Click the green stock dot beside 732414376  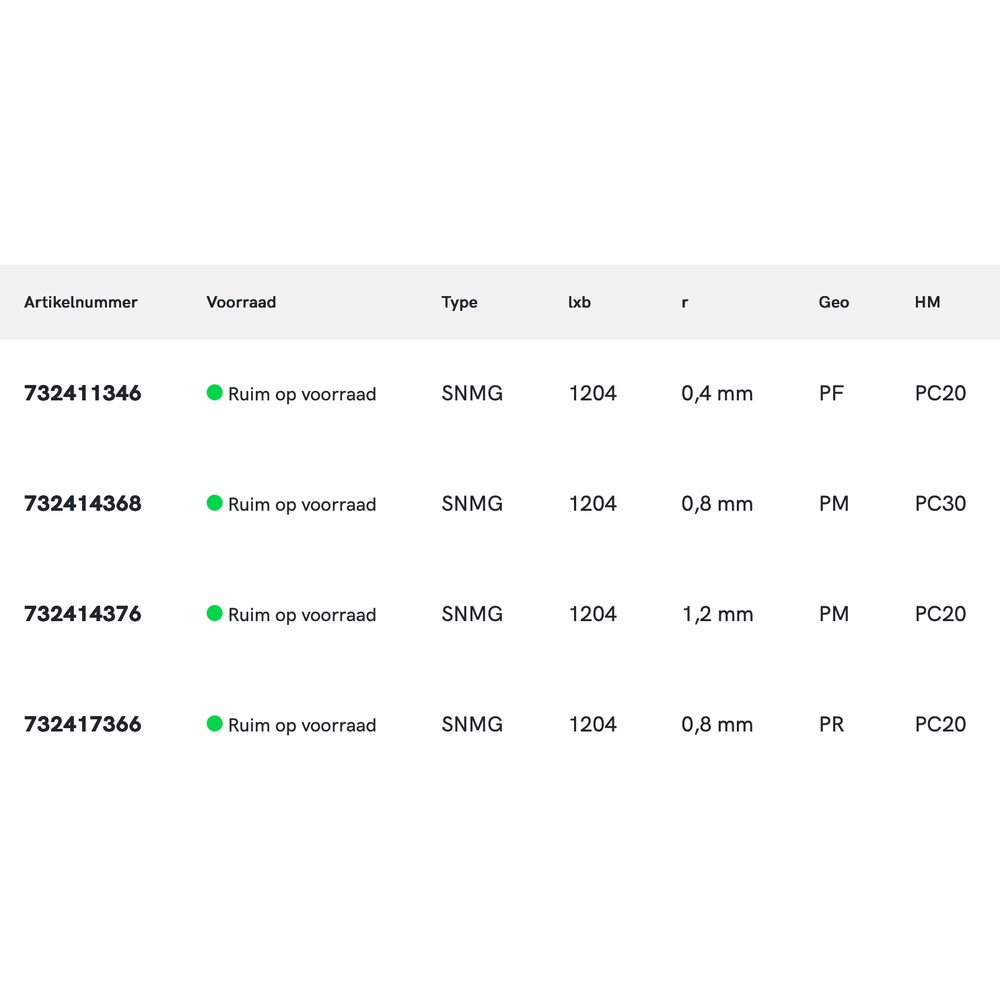coord(214,613)
